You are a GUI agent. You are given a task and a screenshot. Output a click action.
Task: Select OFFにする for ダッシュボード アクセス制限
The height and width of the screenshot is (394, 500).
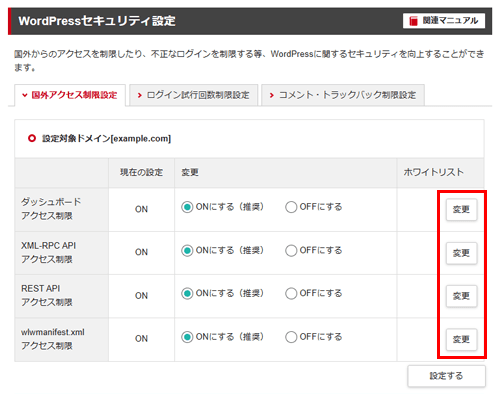point(291,207)
